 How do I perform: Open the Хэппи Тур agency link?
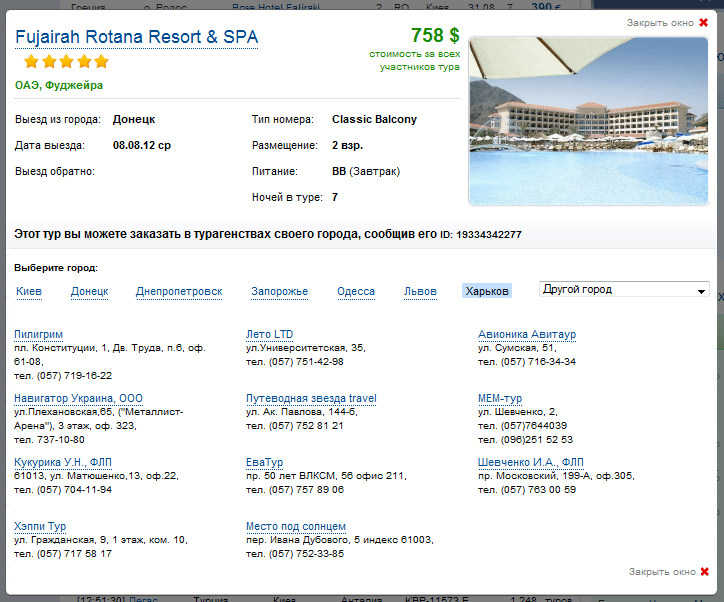coord(40,526)
